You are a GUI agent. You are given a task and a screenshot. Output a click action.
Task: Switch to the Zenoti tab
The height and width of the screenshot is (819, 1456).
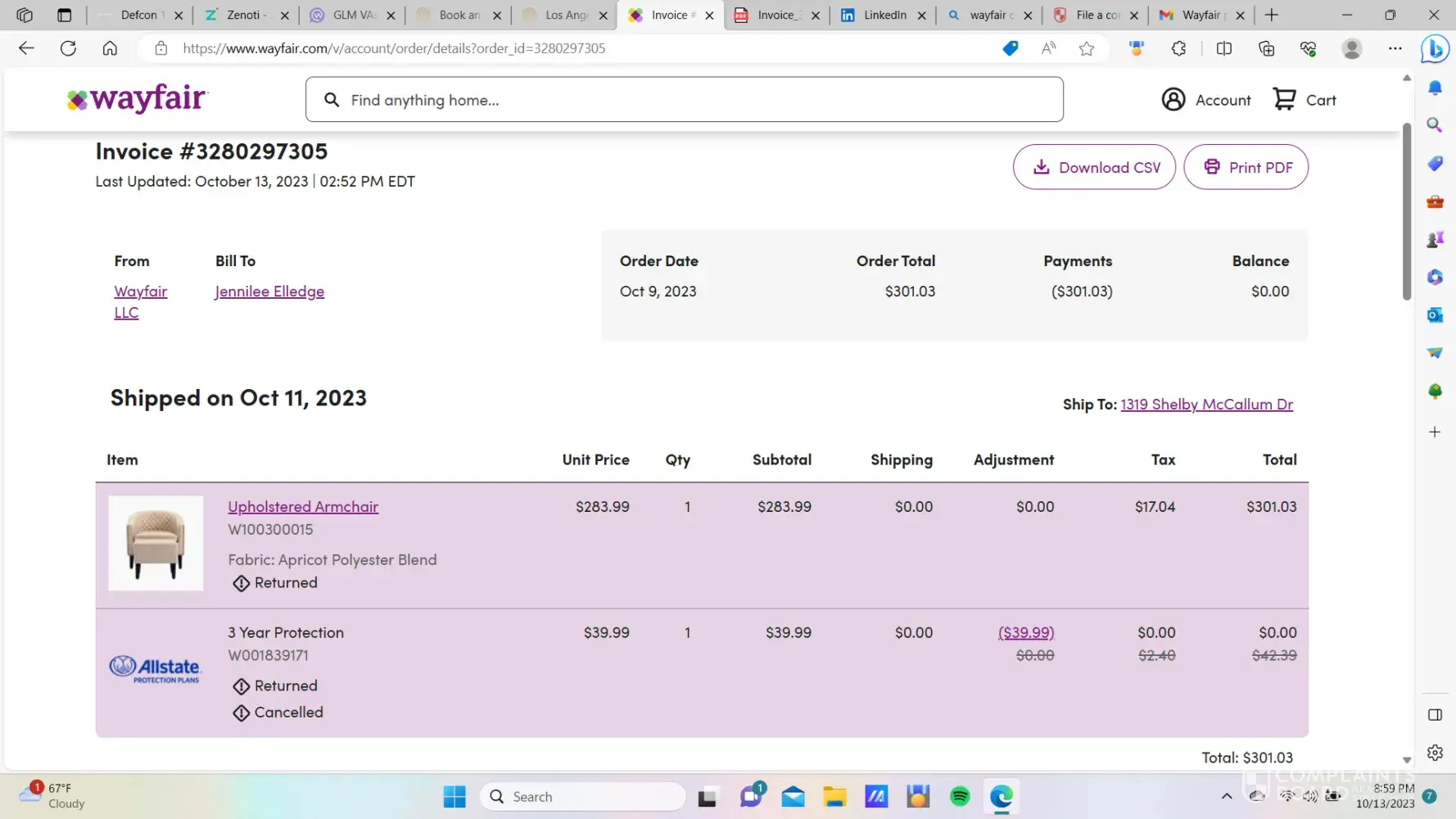coord(242,15)
